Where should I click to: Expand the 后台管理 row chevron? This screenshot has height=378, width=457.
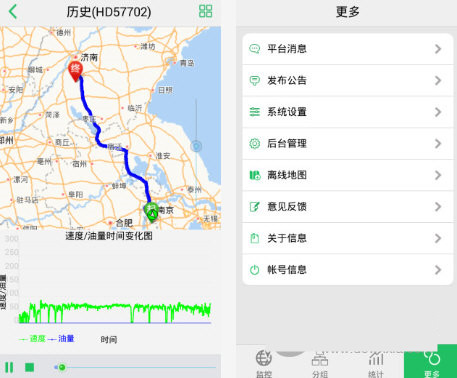[438, 144]
